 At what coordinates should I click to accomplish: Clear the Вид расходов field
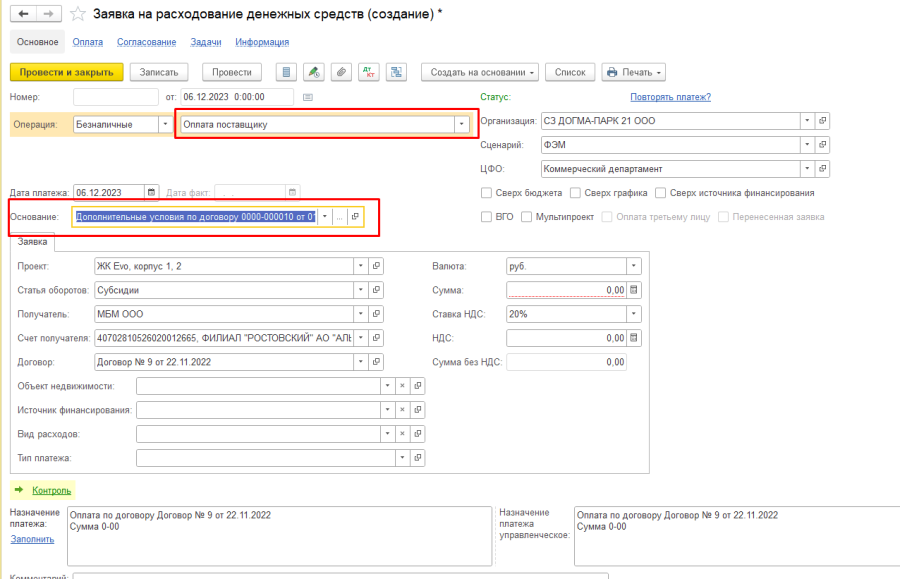pyautogui.click(x=401, y=434)
